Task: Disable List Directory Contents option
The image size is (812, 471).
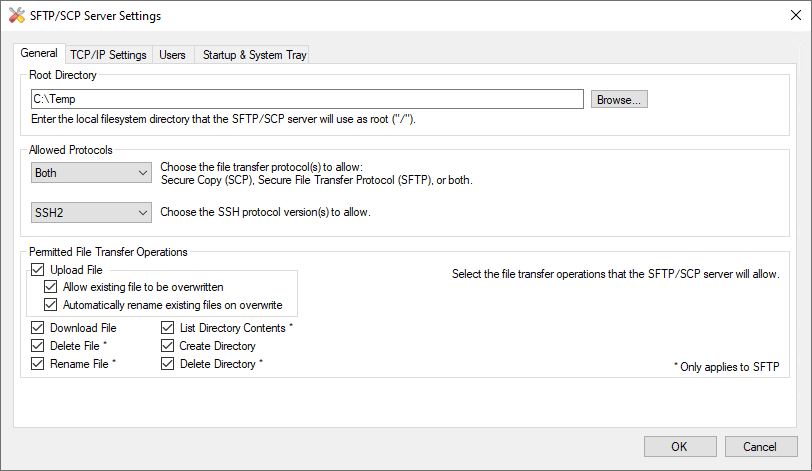Action: [168, 328]
